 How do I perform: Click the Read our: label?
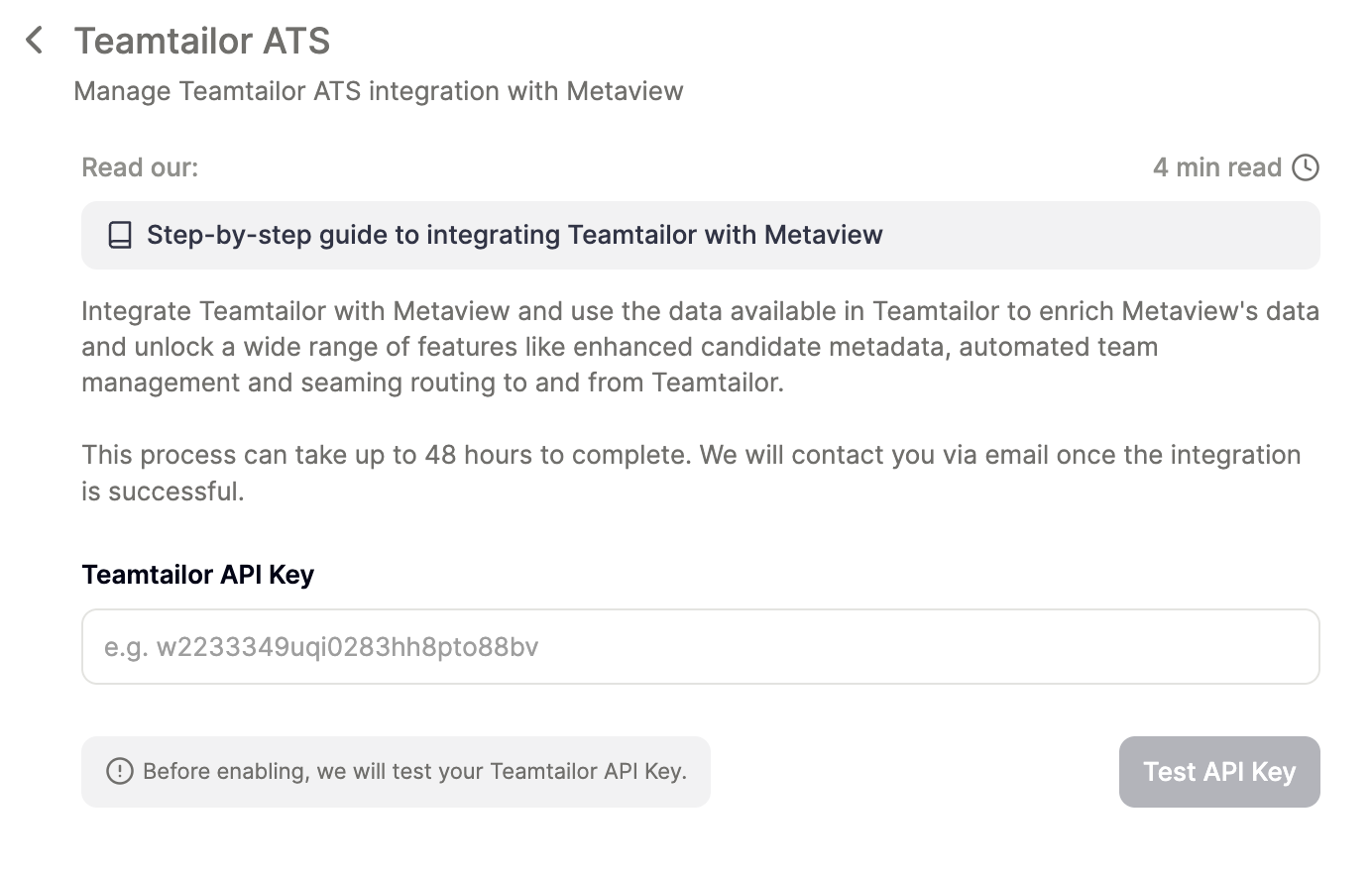(x=140, y=167)
